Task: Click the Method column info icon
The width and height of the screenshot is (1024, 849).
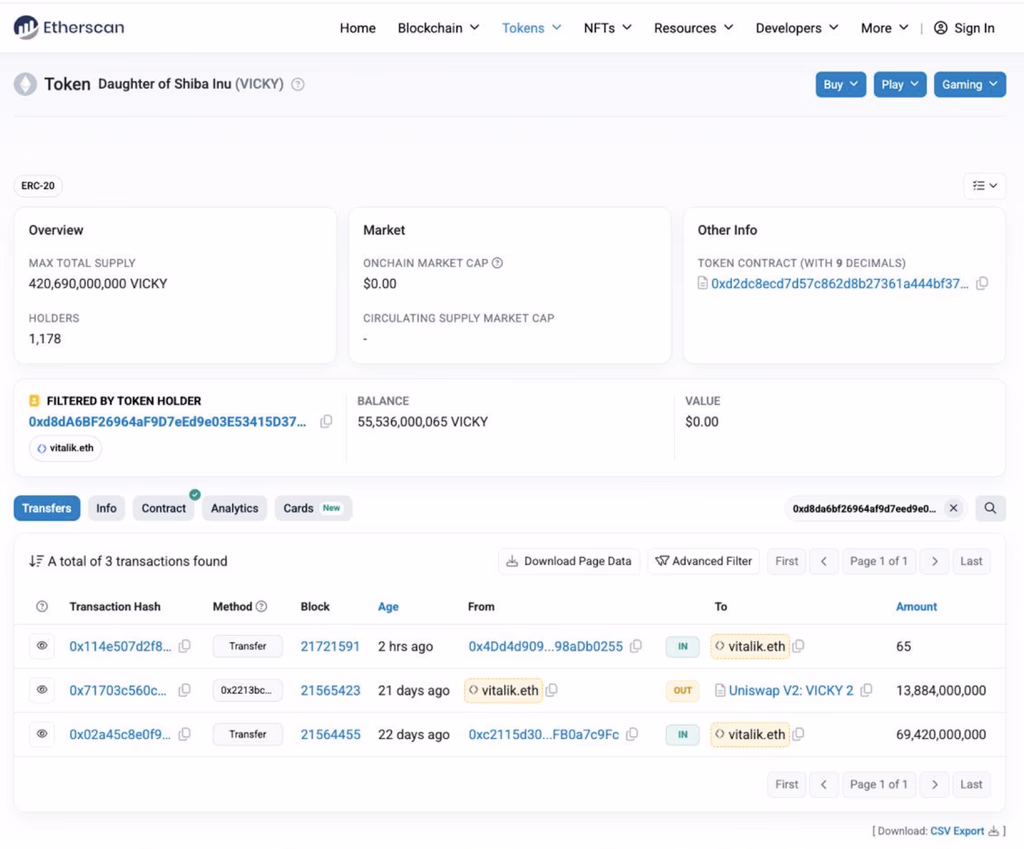Action: [x=261, y=606]
